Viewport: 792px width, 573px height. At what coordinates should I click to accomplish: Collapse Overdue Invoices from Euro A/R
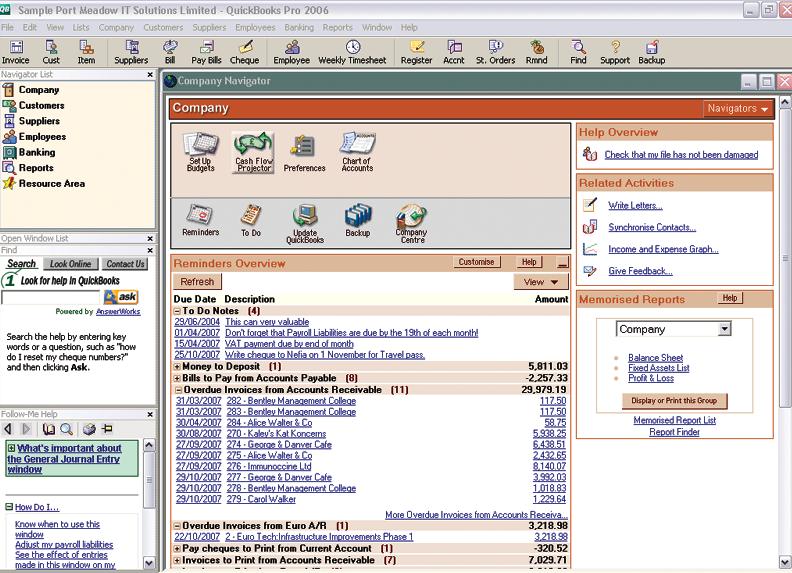pyautogui.click(x=177, y=526)
